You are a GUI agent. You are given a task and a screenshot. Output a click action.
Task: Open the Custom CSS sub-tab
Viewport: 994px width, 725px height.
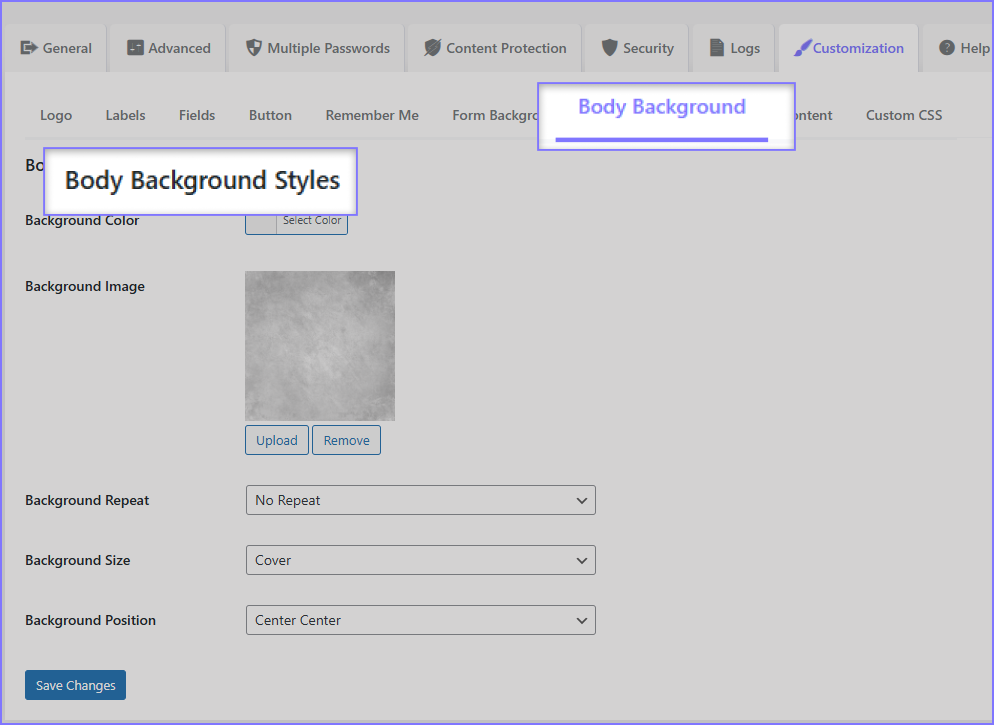pos(903,115)
